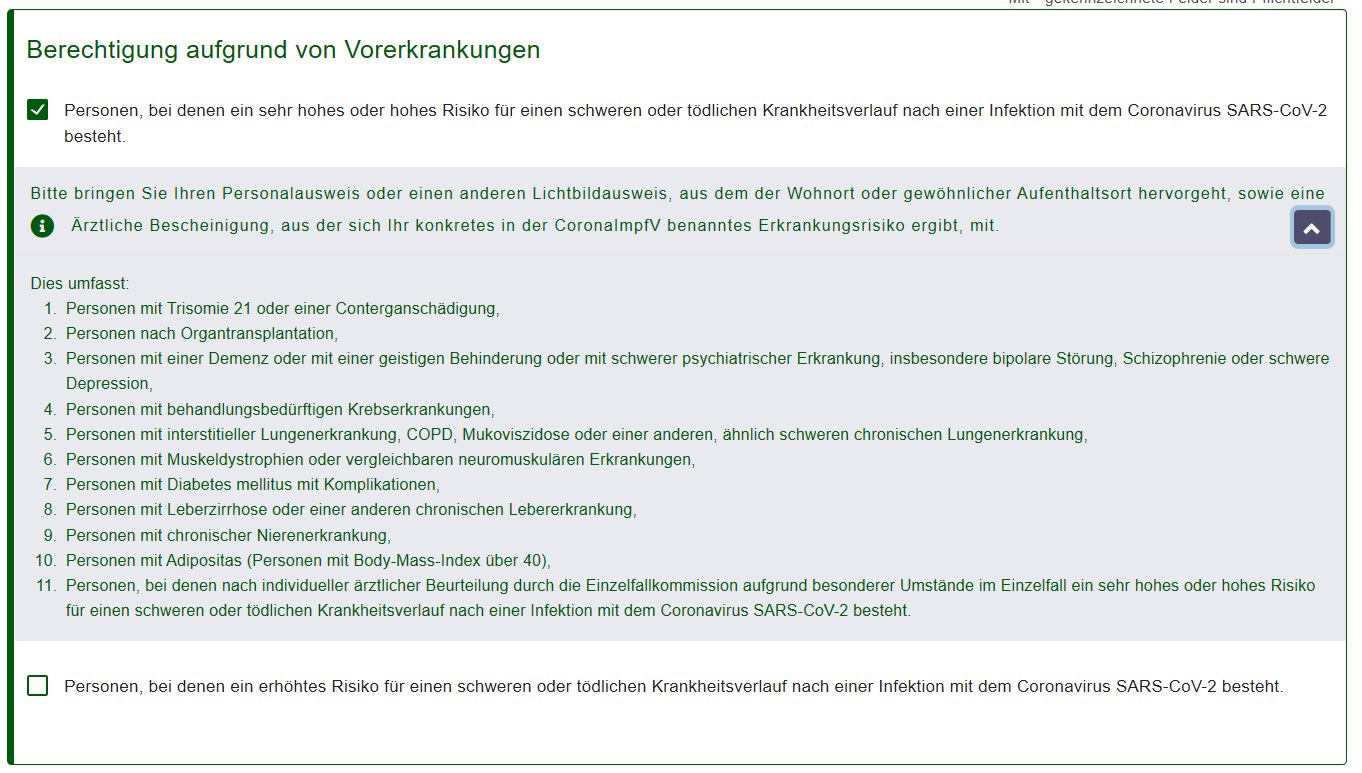Click list item 'Diabetes mellitus mit Komplikationen'
The height and width of the screenshot is (773, 1362).
(x=252, y=485)
